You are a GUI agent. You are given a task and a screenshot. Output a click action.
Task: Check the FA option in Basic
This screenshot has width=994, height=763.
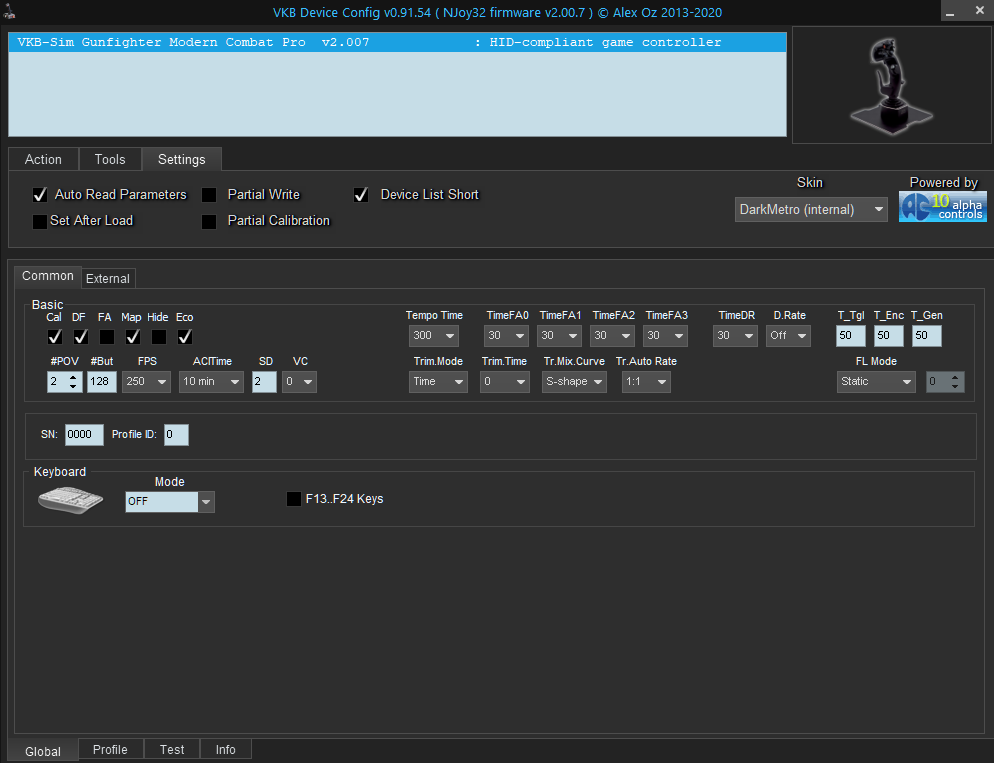pyautogui.click(x=106, y=337)
